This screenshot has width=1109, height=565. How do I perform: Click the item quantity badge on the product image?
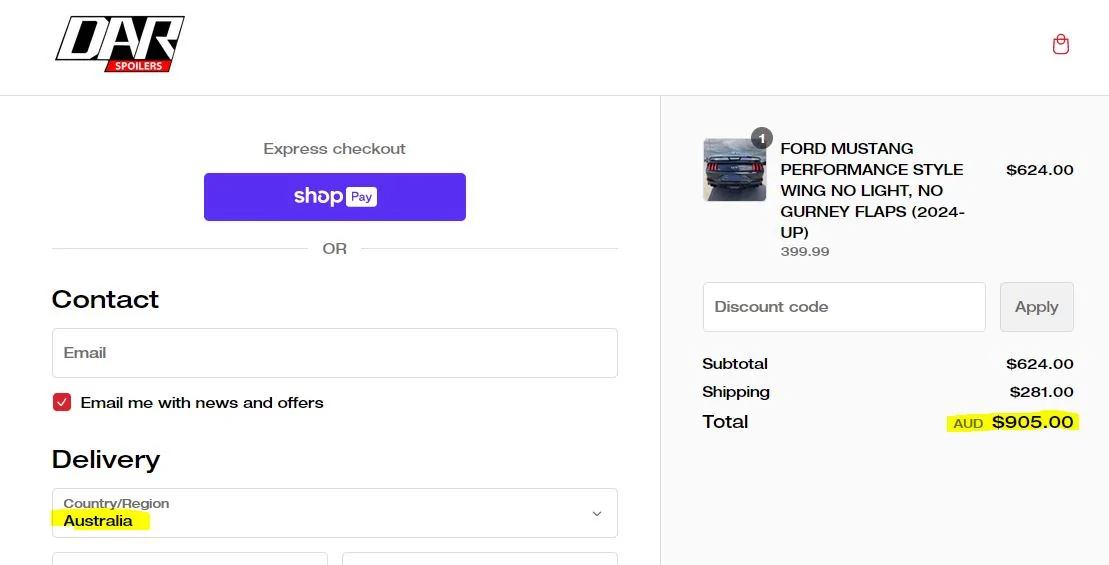(762, 138)
